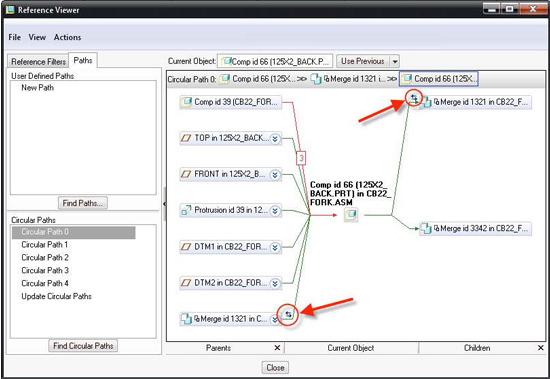This screenshot has height=379, width=550.
Task: Click the reference count 3 label
Action: click(x=301, y=158)
